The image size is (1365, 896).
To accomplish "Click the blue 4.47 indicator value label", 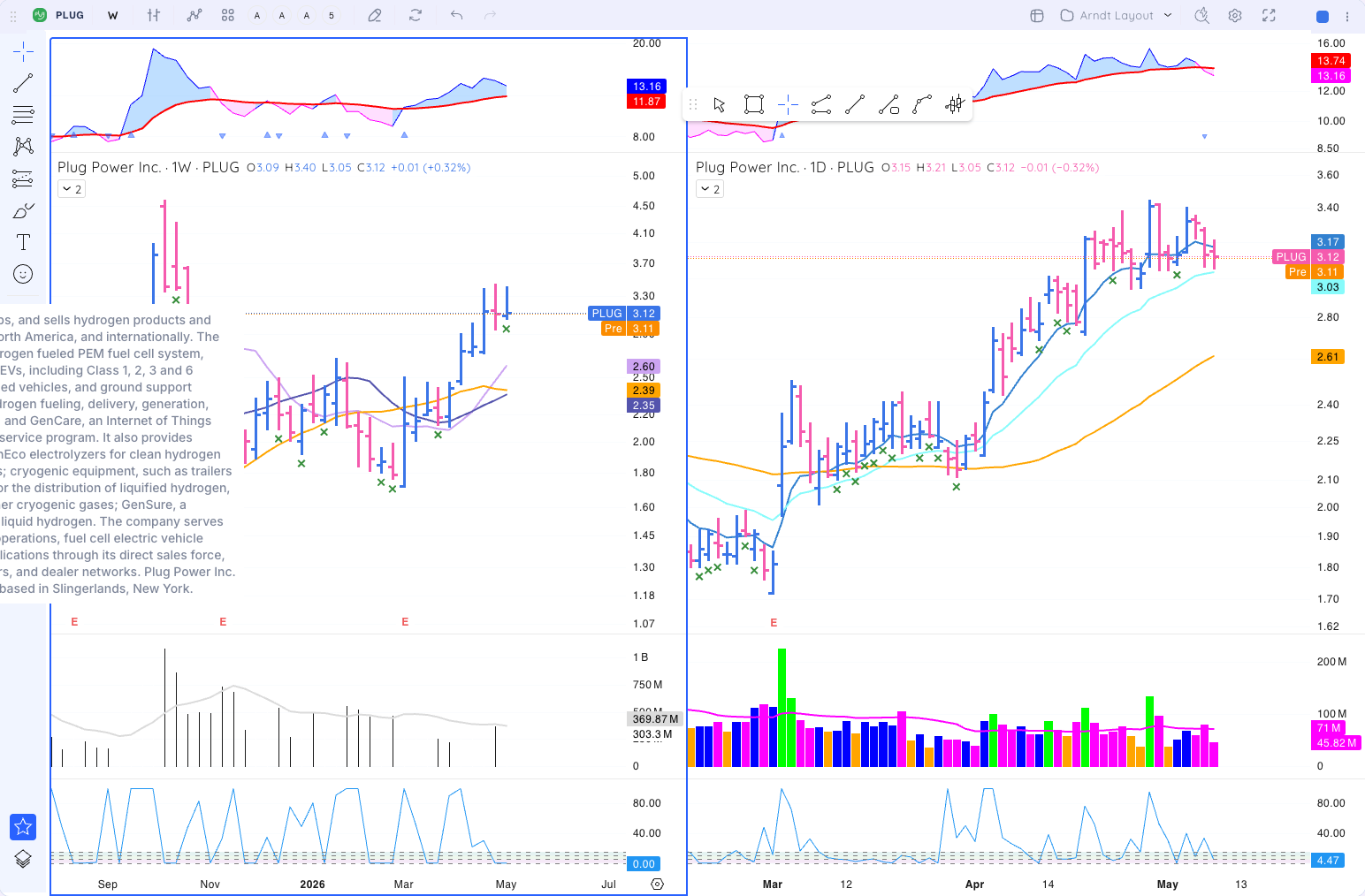I will 1328,861.
